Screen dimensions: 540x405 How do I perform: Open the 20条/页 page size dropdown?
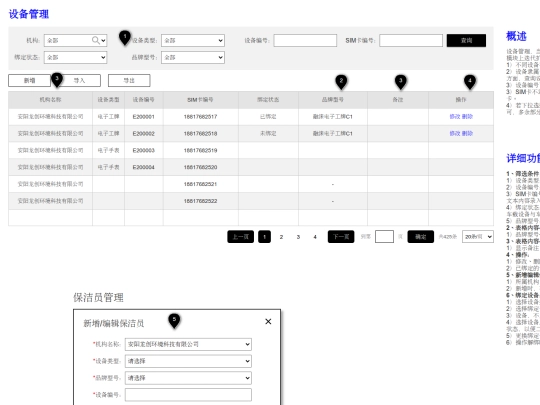coord(478,237)
